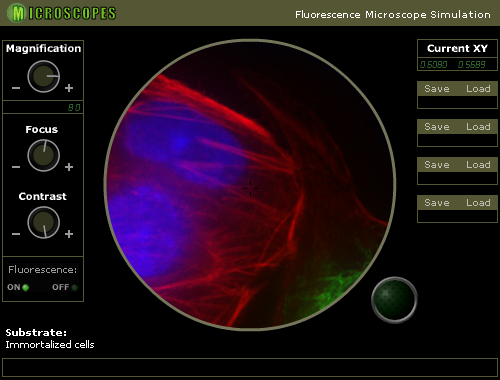Viewport: 500px width, 380px height.
Task: Save position in the first slot
Action: (x=437, y=89)
